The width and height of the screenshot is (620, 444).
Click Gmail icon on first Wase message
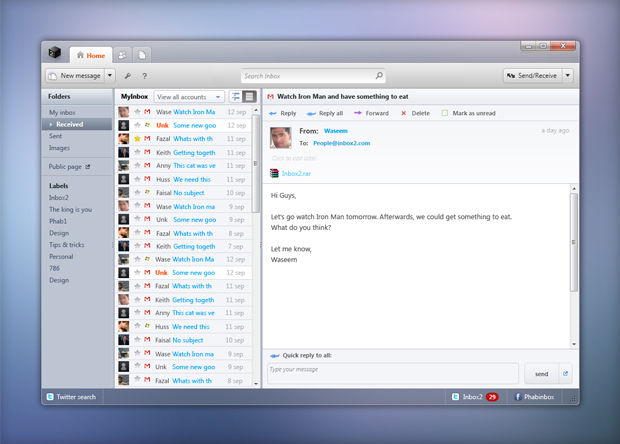[147, 112]
